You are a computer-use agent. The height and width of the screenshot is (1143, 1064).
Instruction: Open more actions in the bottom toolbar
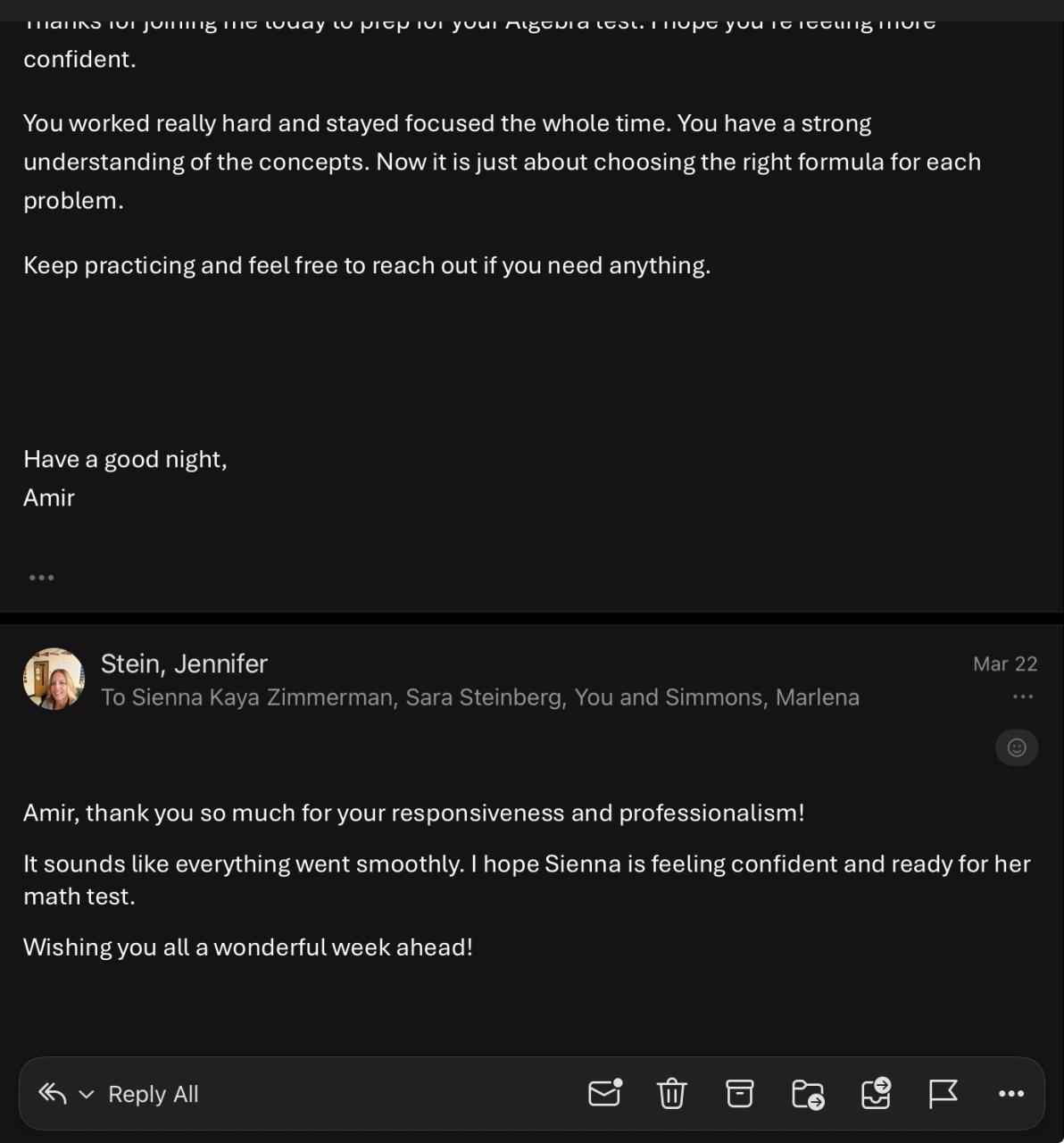click(1010, 1093)
